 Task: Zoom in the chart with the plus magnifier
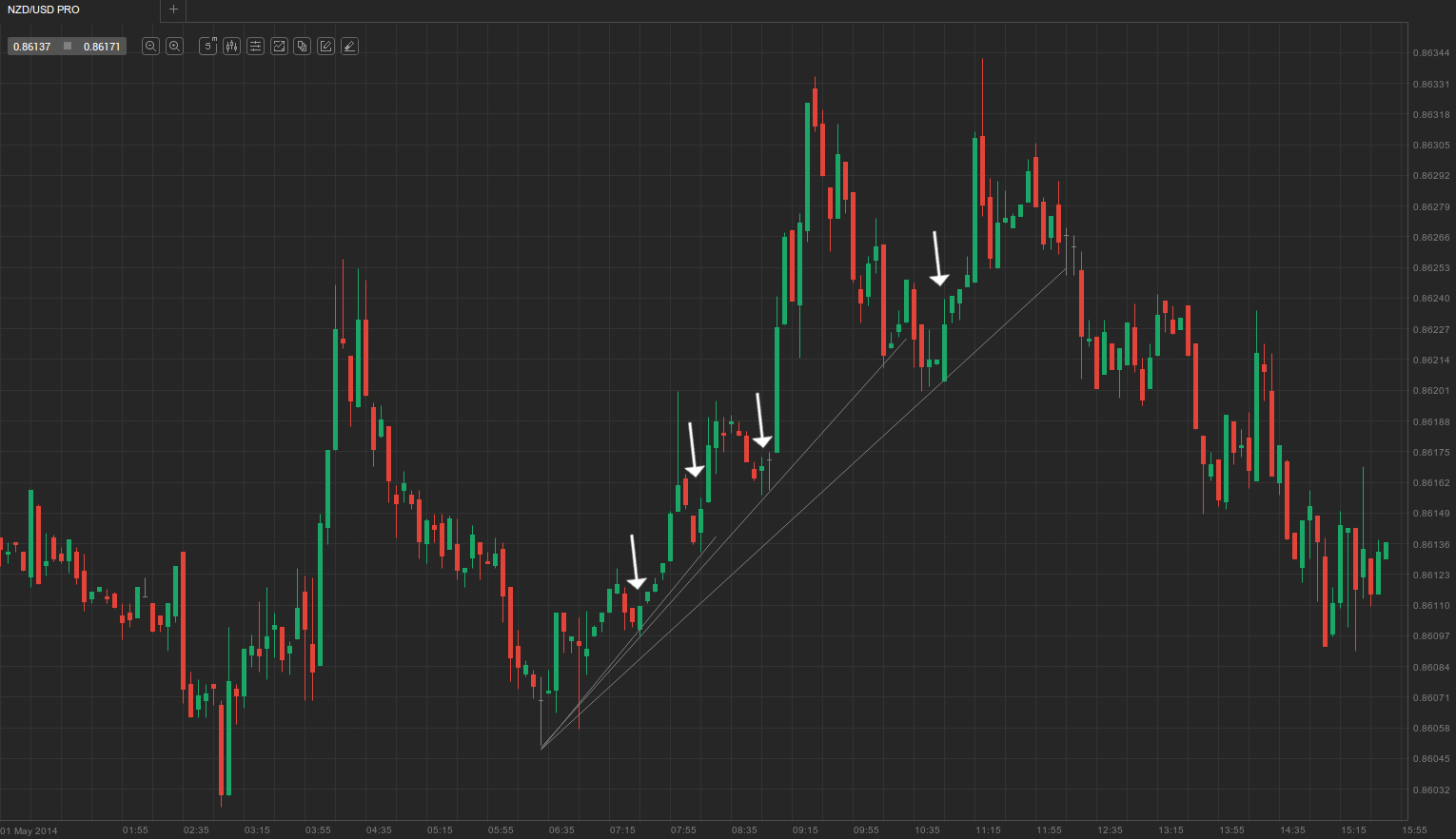click(174, 46)
